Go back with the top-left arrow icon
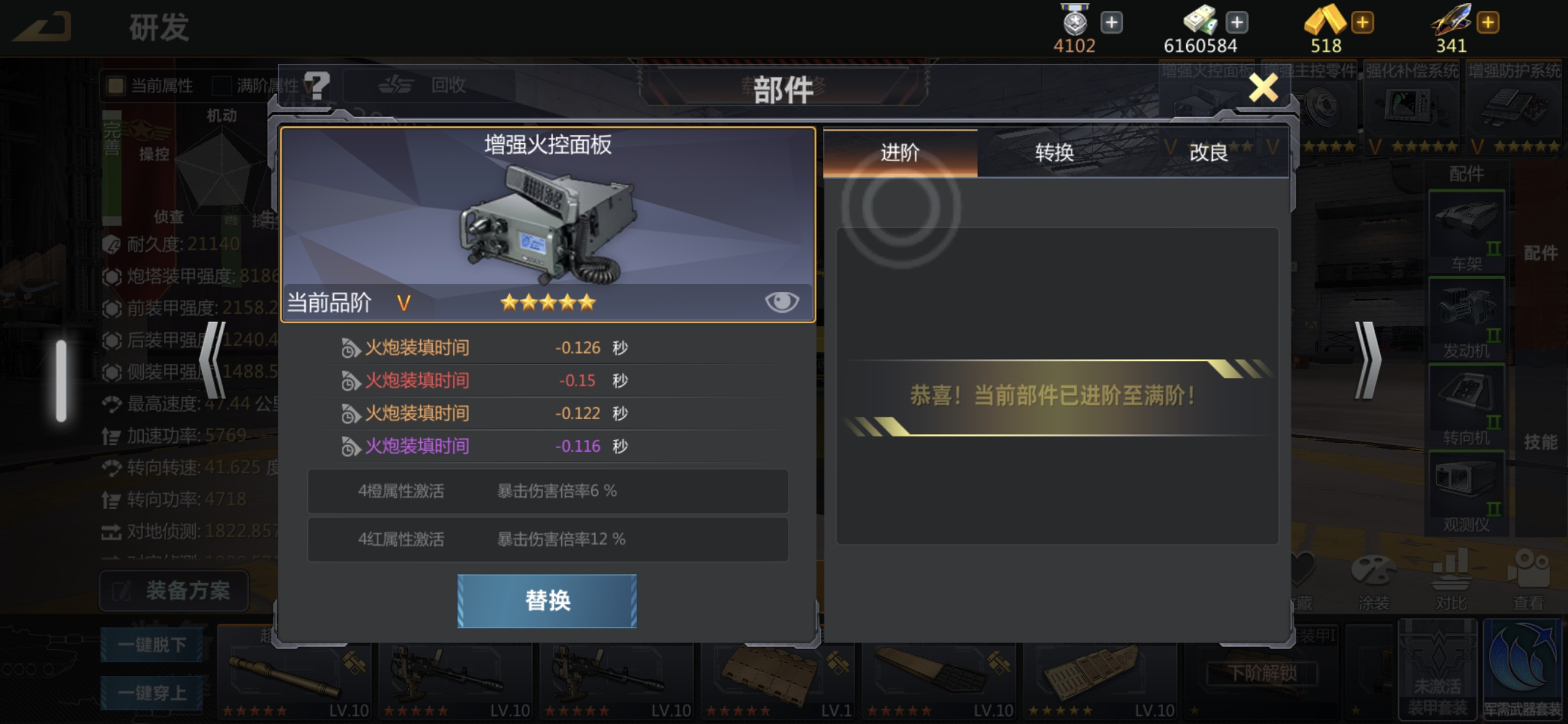 (43, 27)
